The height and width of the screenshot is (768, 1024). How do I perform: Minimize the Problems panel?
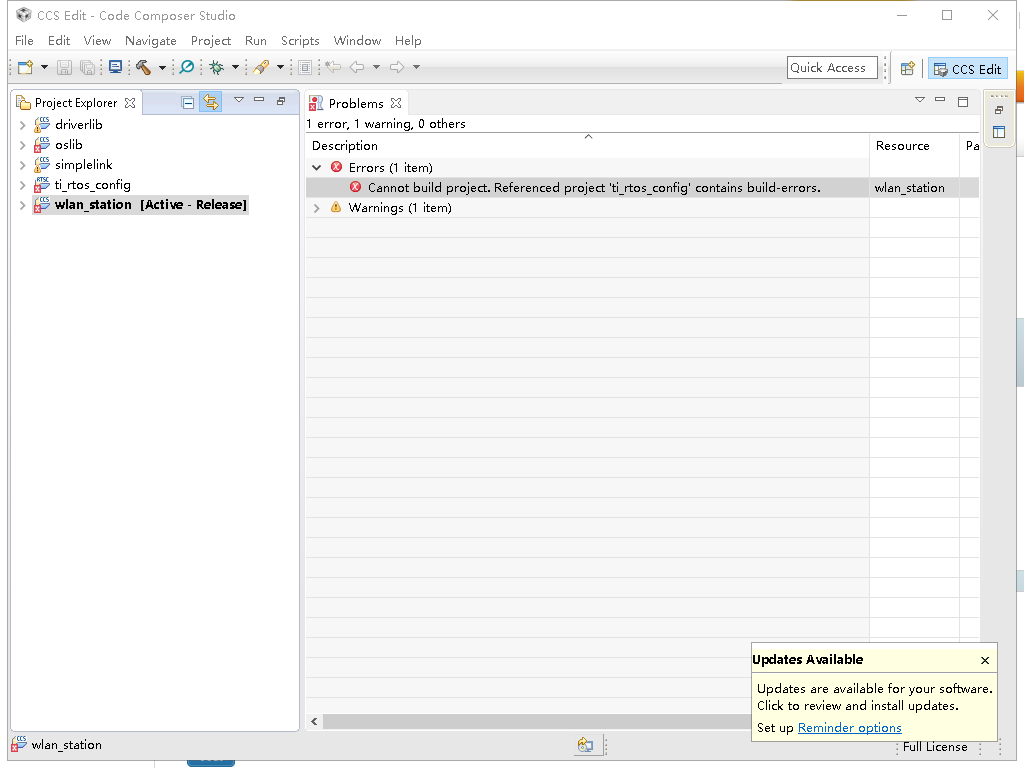[940, 100]
